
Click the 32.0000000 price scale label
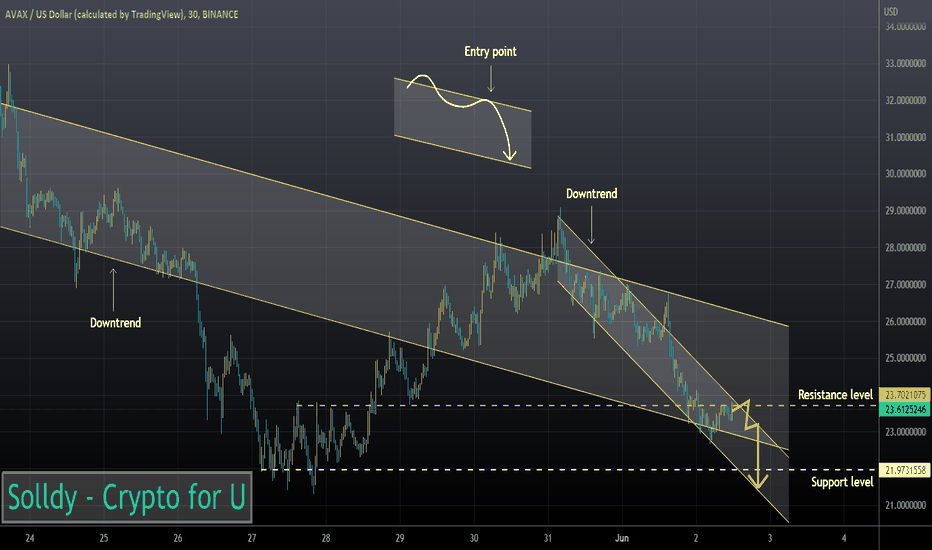tap(905, 100)
